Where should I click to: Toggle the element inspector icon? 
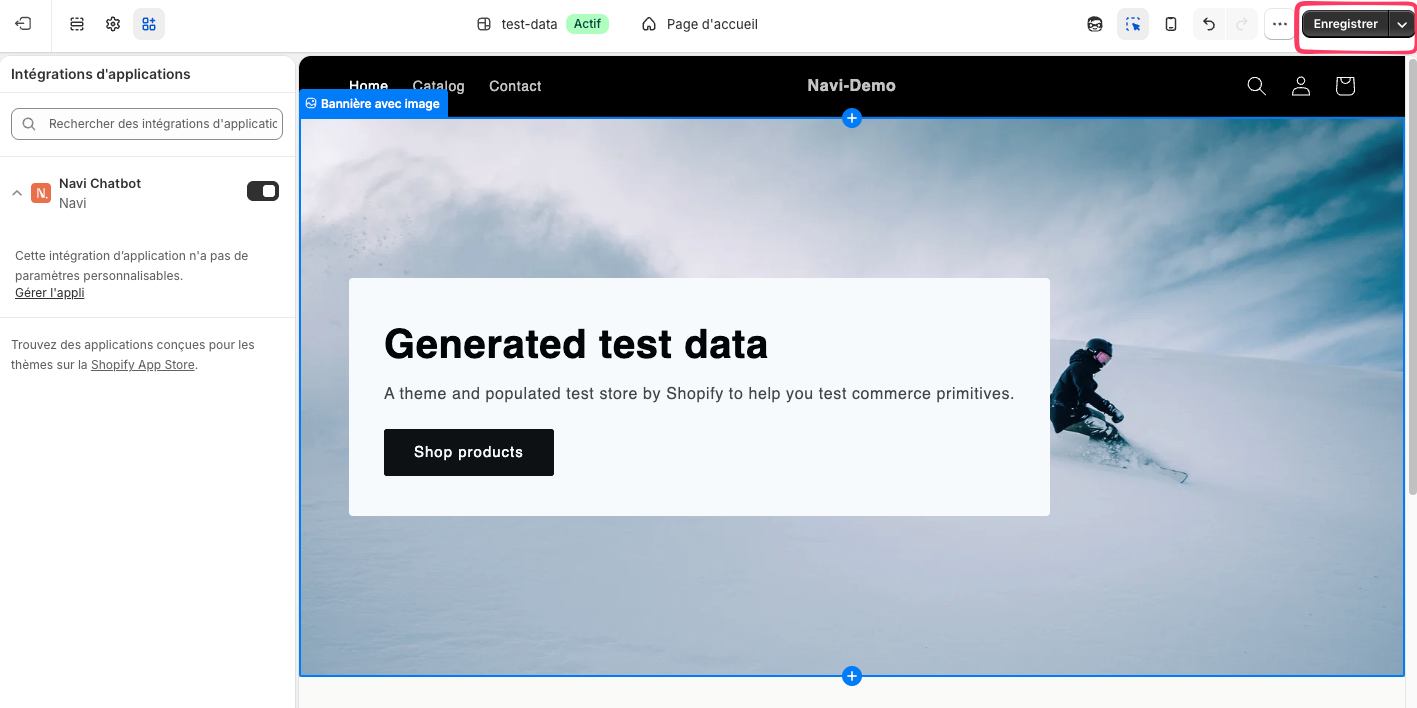pos(1133,24)
